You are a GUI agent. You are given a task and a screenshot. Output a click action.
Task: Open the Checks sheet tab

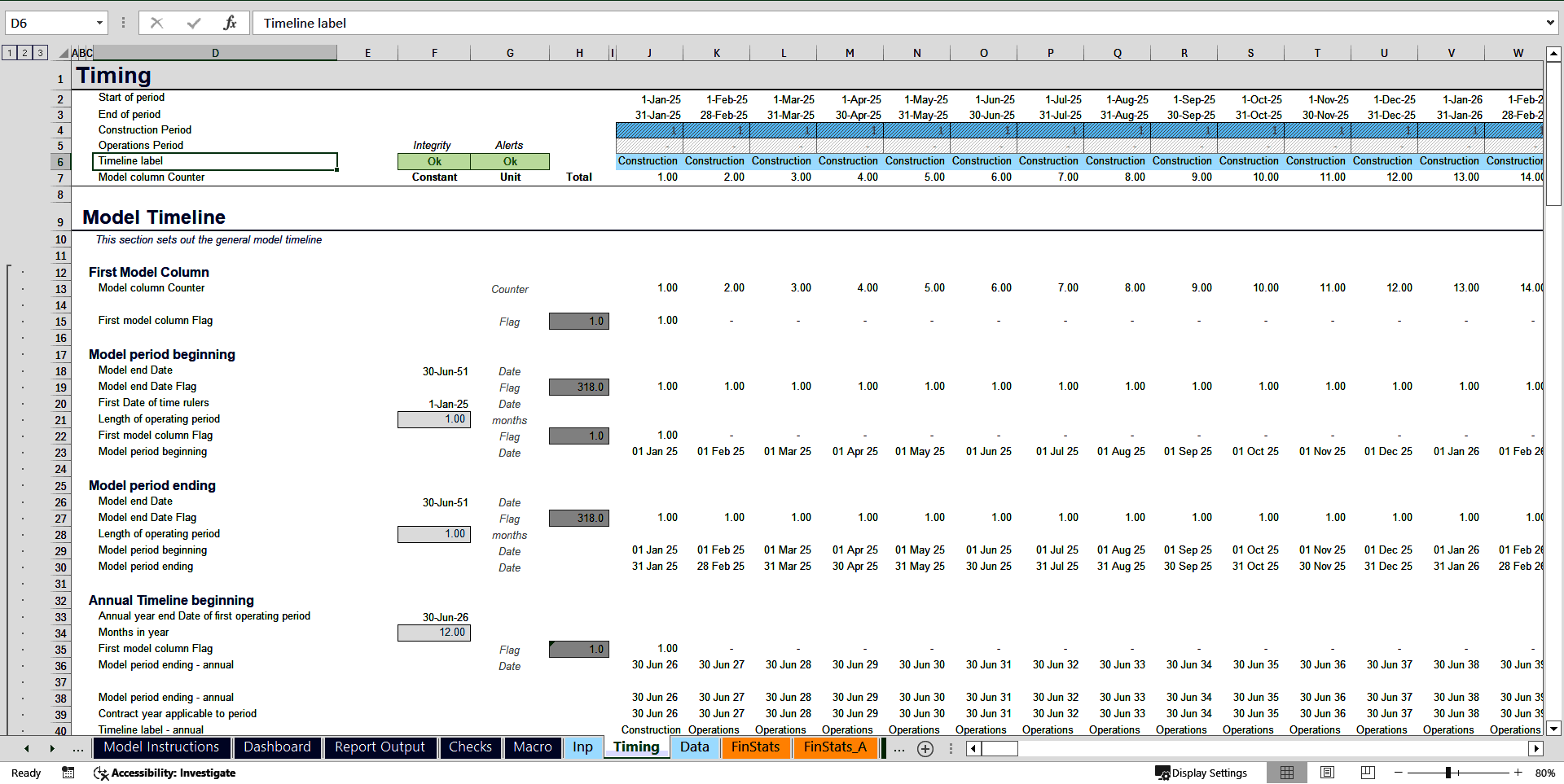[470, 747]
